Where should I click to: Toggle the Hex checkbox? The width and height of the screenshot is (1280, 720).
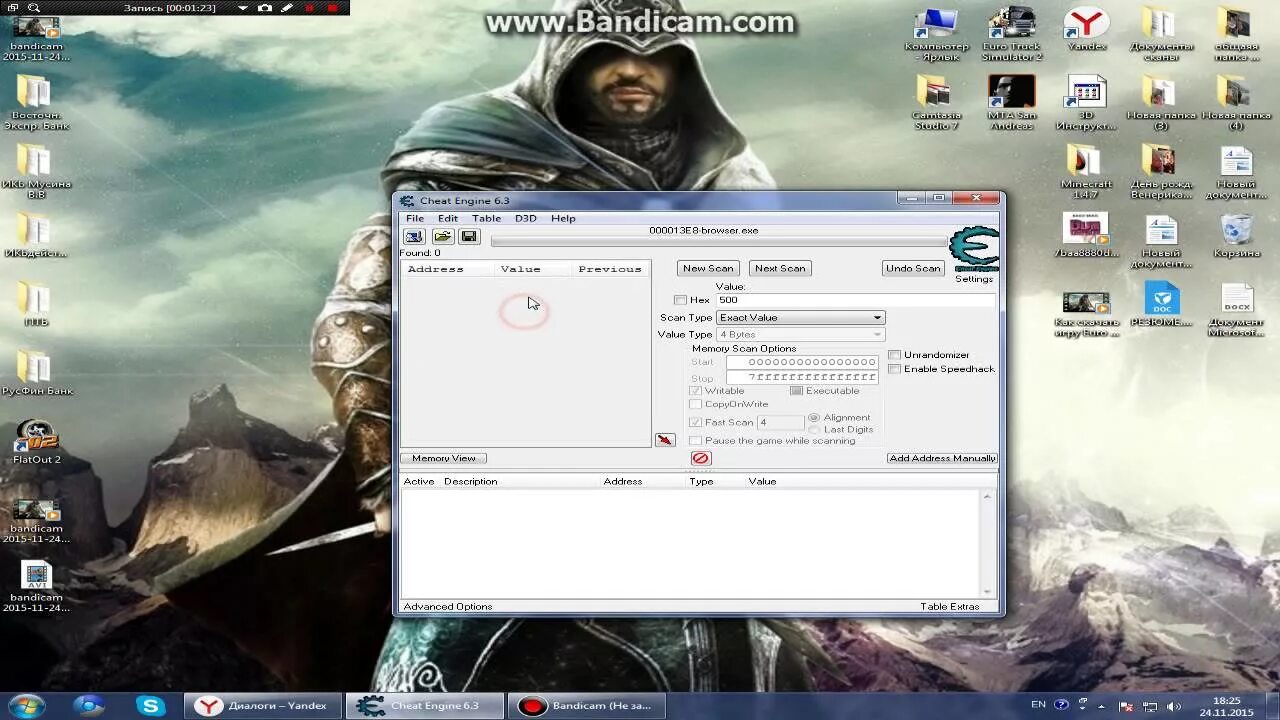click(x=680, y=300)
